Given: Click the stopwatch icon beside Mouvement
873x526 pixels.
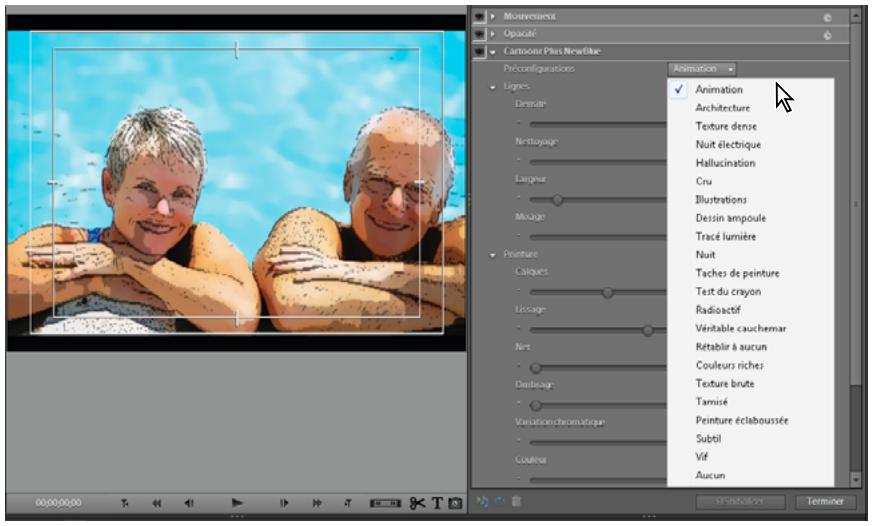Looking at the screenshot, I should [827, 18].
